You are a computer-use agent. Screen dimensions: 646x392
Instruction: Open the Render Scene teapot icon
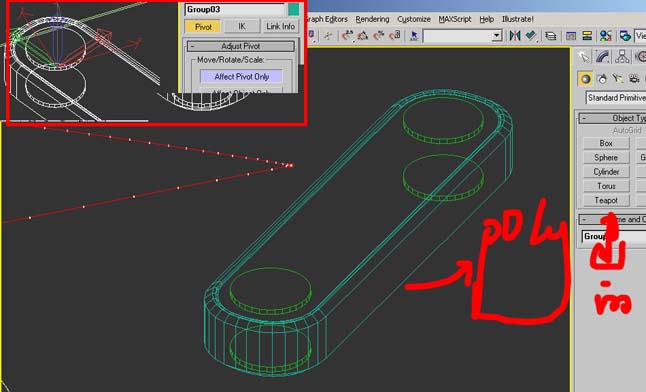625,36
